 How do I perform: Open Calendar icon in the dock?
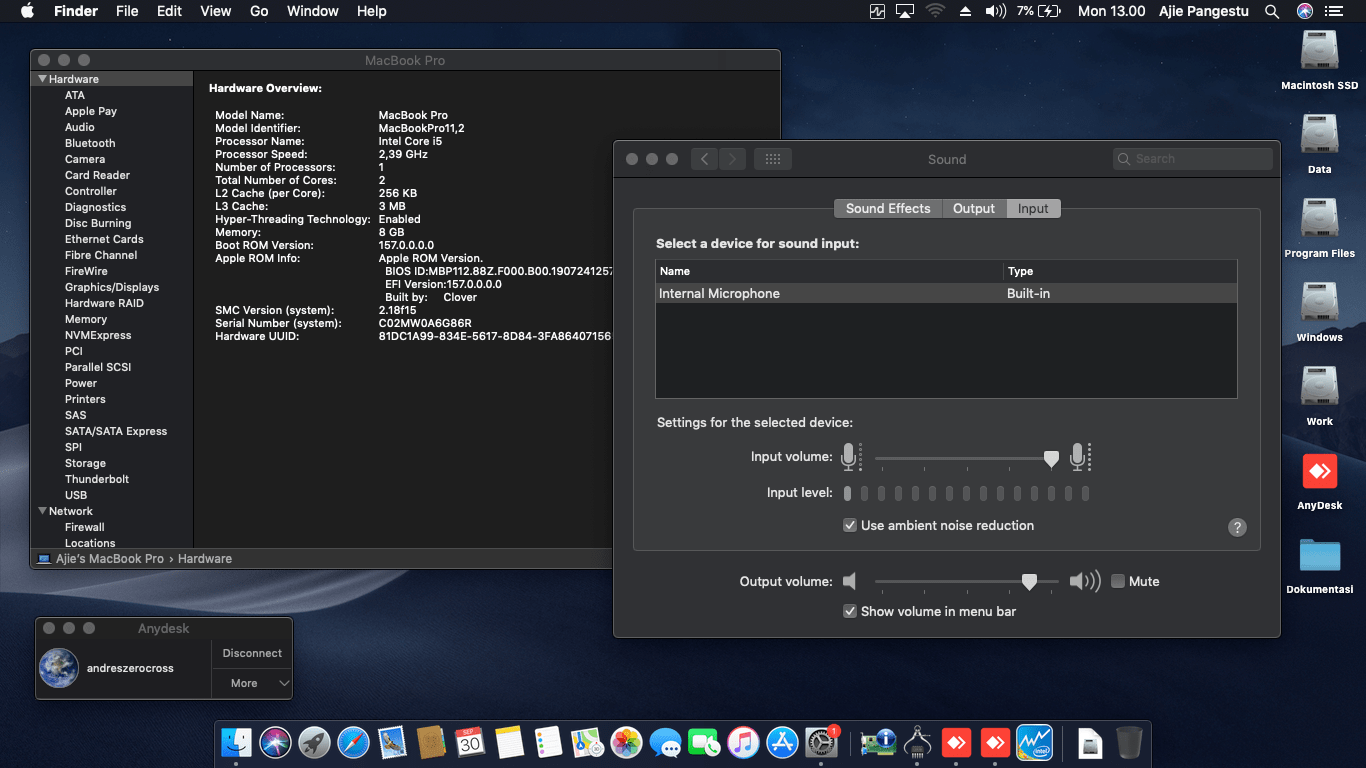(470, 742)
